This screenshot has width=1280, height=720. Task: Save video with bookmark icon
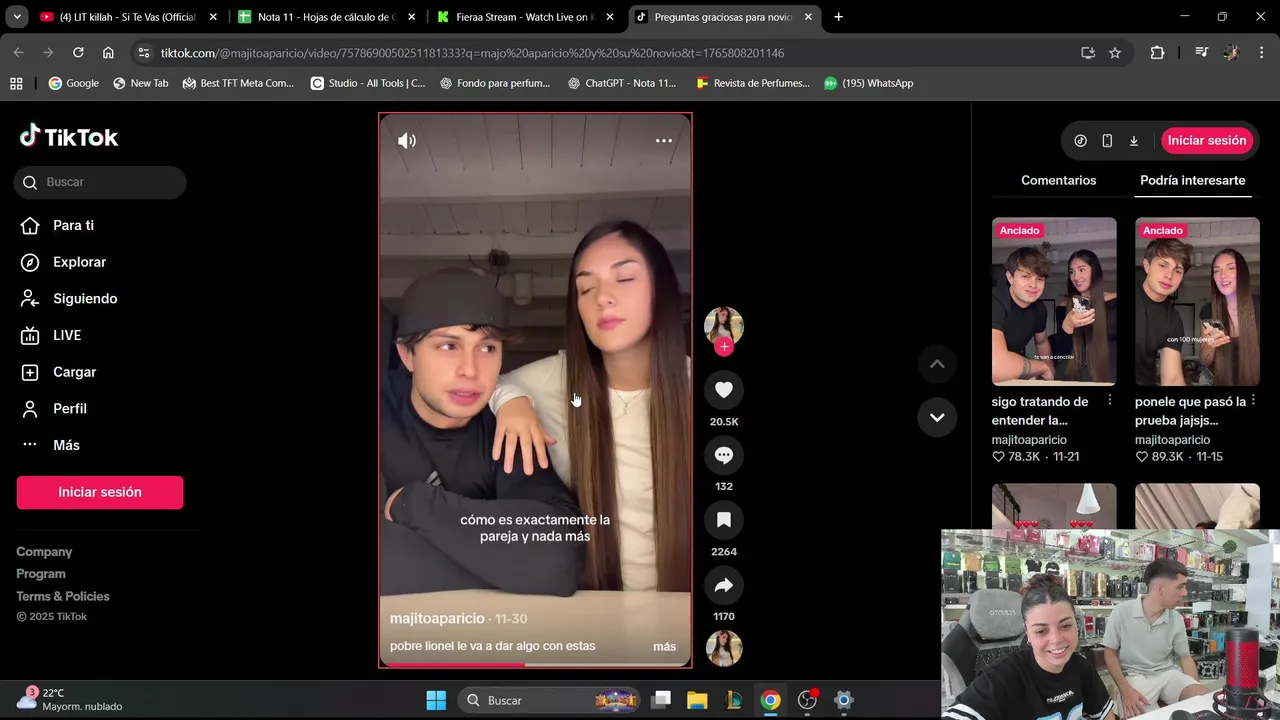pyautogui.click(x=724, y=520)
